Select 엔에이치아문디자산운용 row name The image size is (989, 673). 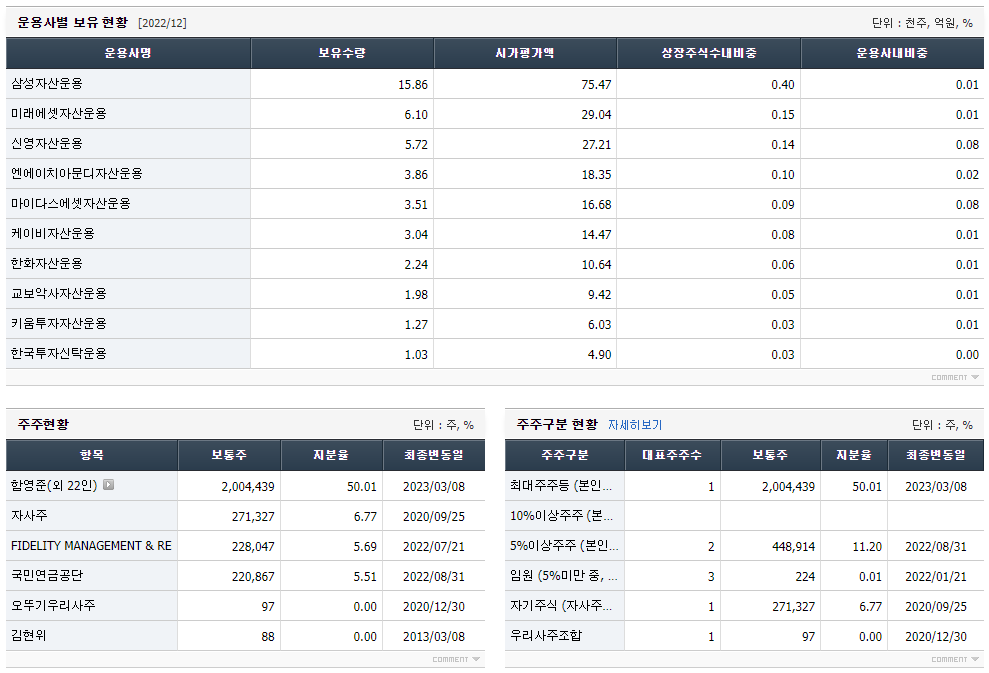coord(76,173)
